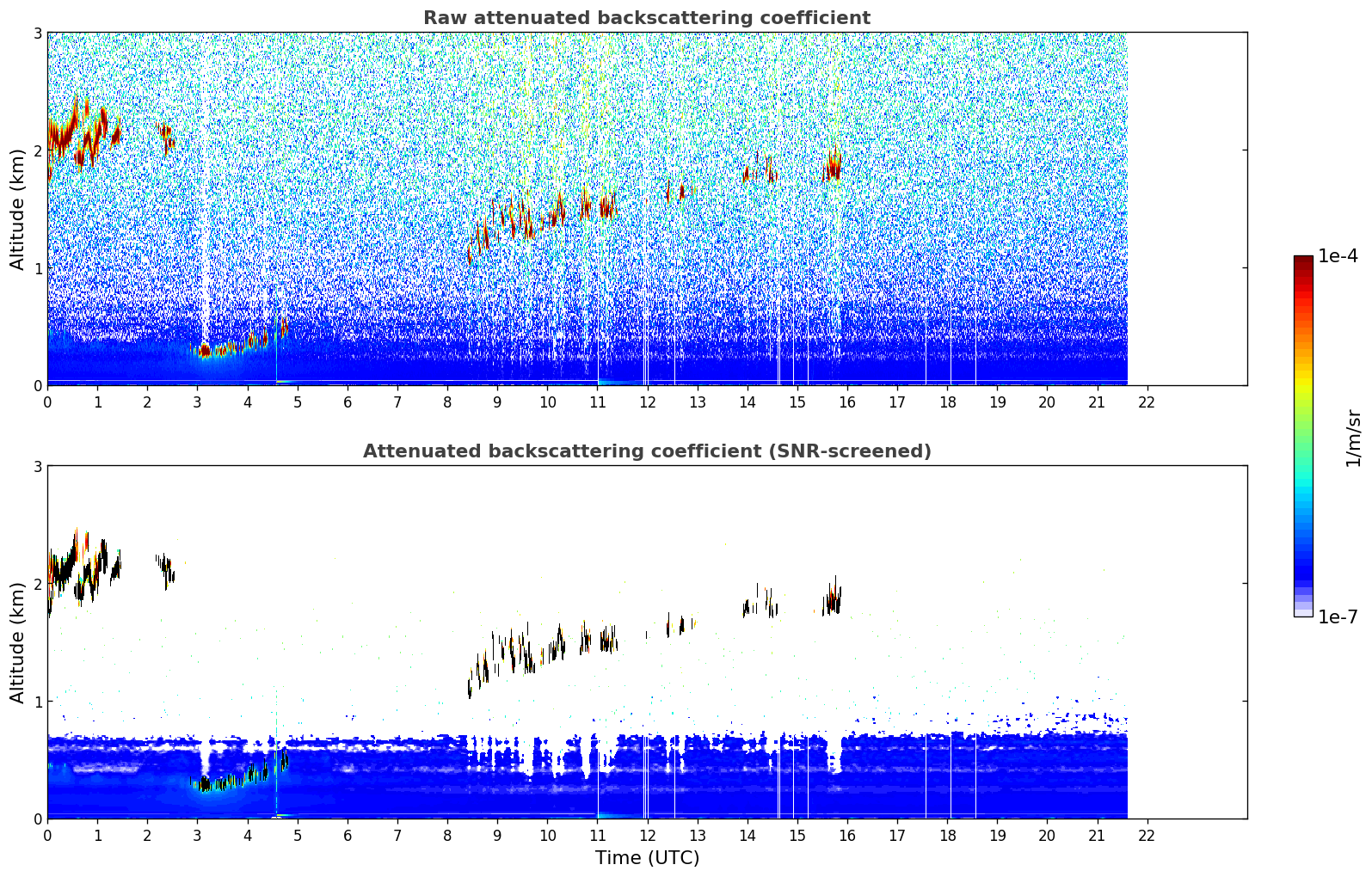Click hour "5" on the SNR-screened time axis

coord(298,835)
